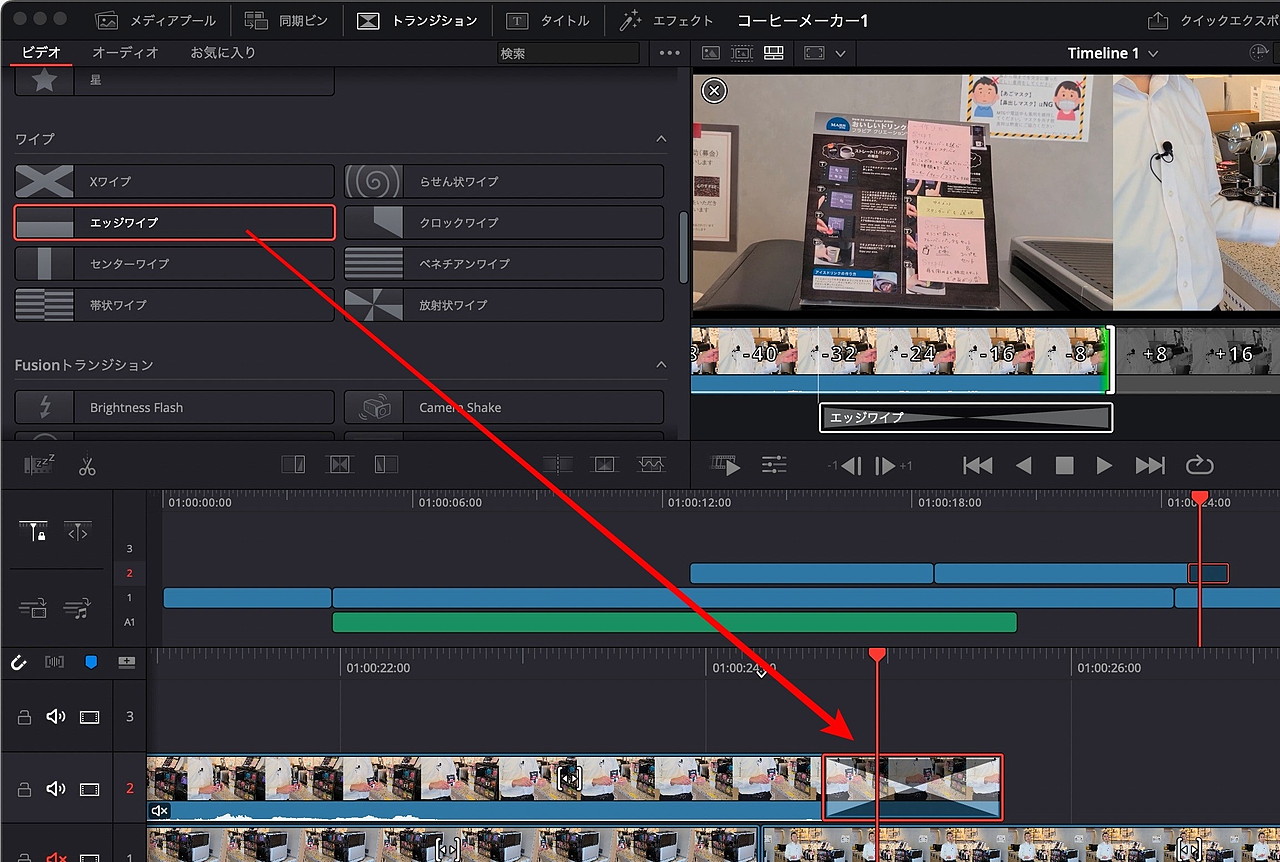Toggle loop playback

click(1199, 465)
